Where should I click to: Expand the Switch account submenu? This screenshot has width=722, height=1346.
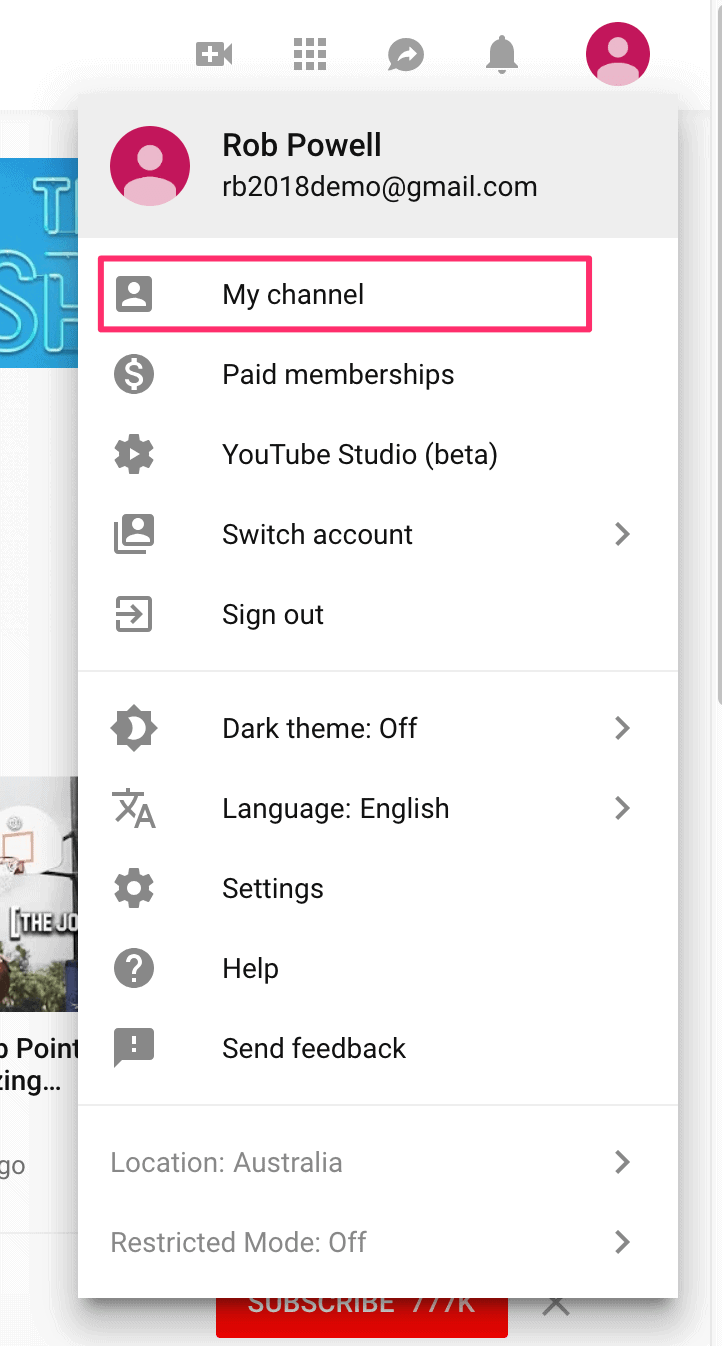coord(621,534)
